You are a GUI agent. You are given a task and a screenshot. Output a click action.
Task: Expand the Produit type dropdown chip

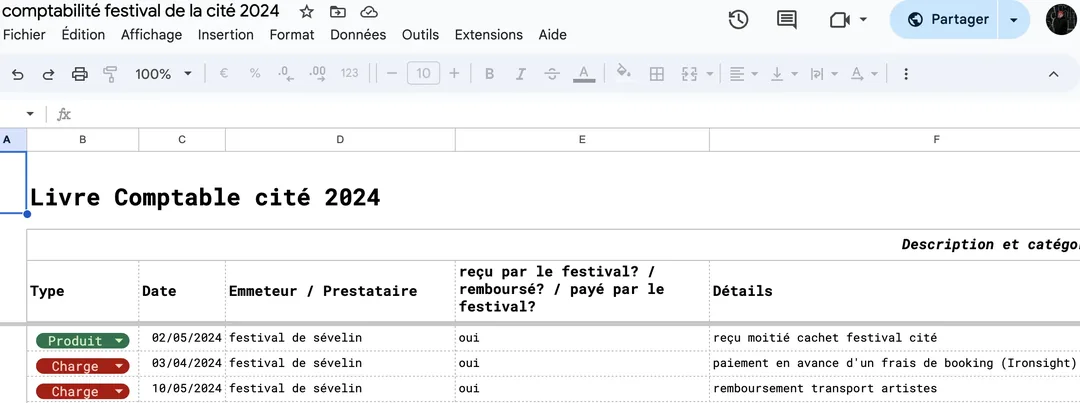[x=119, y=341]
